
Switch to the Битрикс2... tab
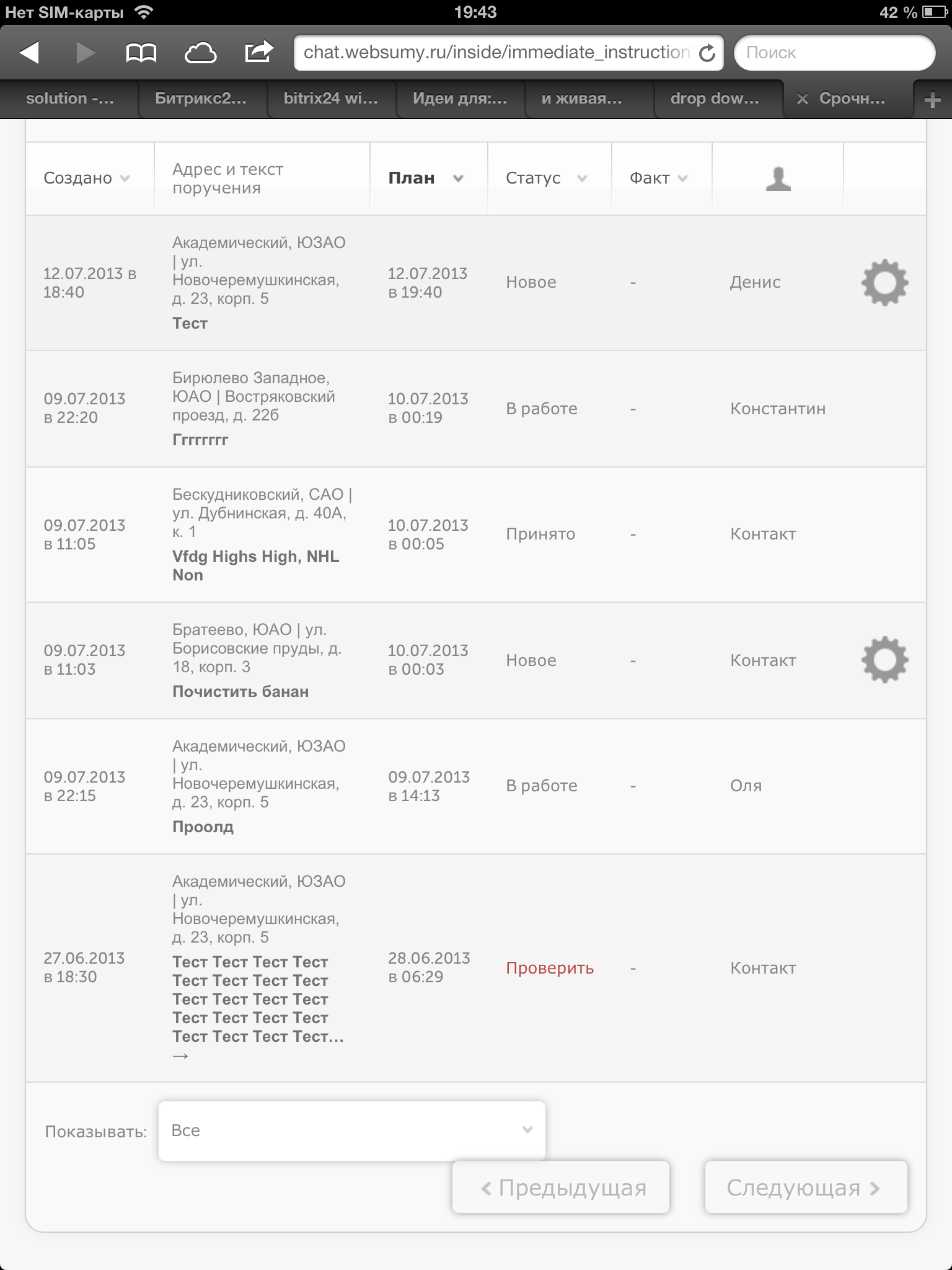pos(201,99)
